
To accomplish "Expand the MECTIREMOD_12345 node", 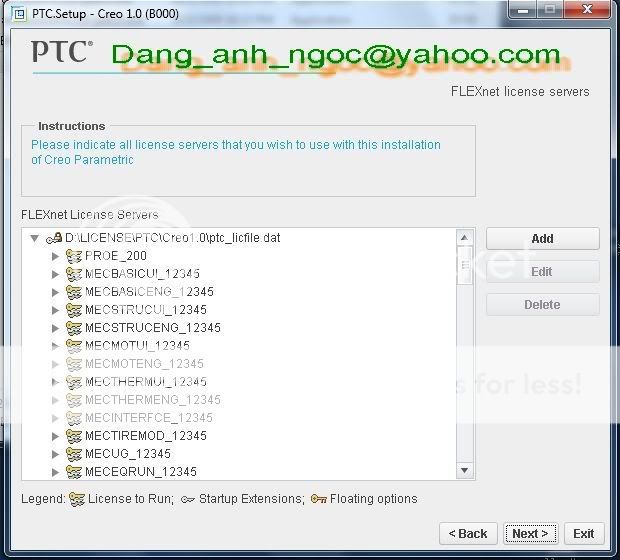I will pos(56,436).
